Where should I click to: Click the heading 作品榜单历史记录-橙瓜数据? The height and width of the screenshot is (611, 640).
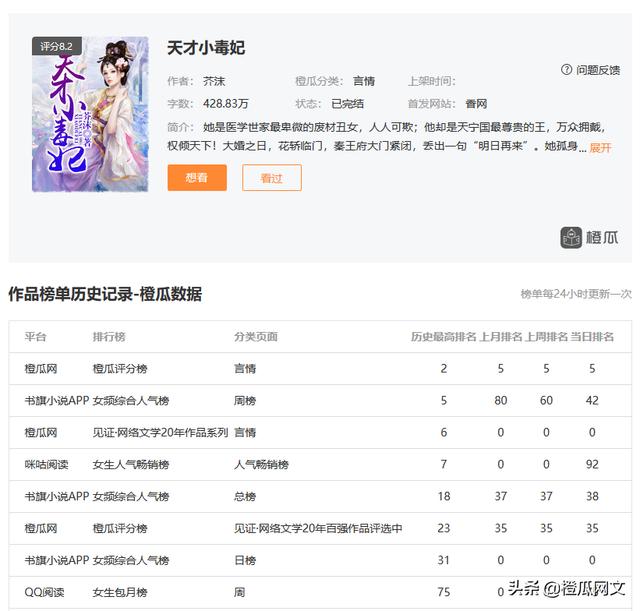[x=105, y=294]
